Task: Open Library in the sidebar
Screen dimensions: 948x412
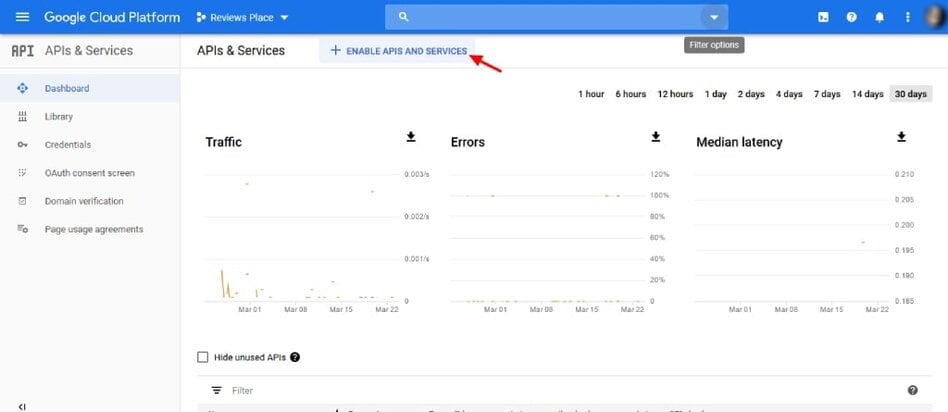Action: pos(58,117)
